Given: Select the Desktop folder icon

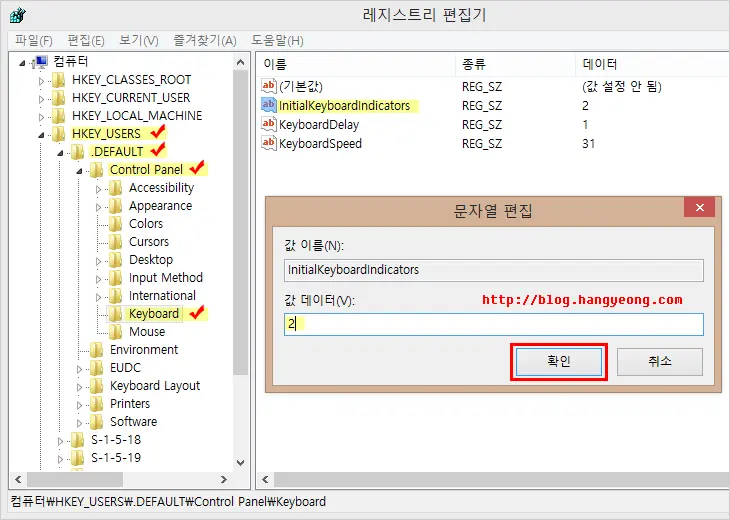Looking at the screenshot, I should (115, 260).
